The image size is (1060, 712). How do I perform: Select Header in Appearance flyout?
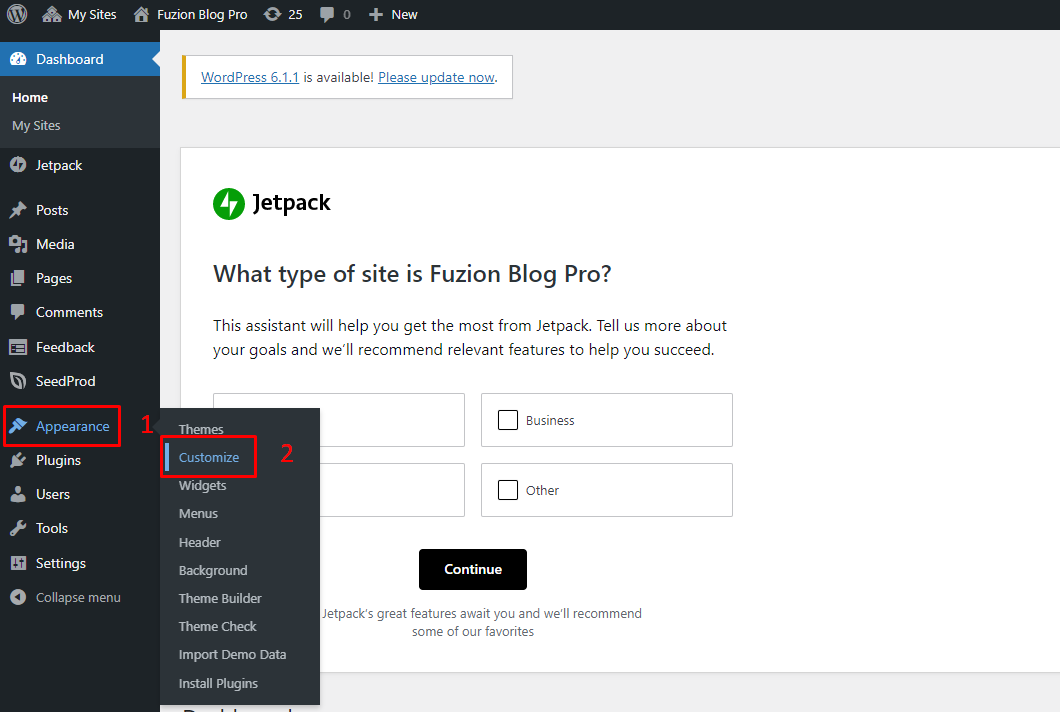coord(199,542)
